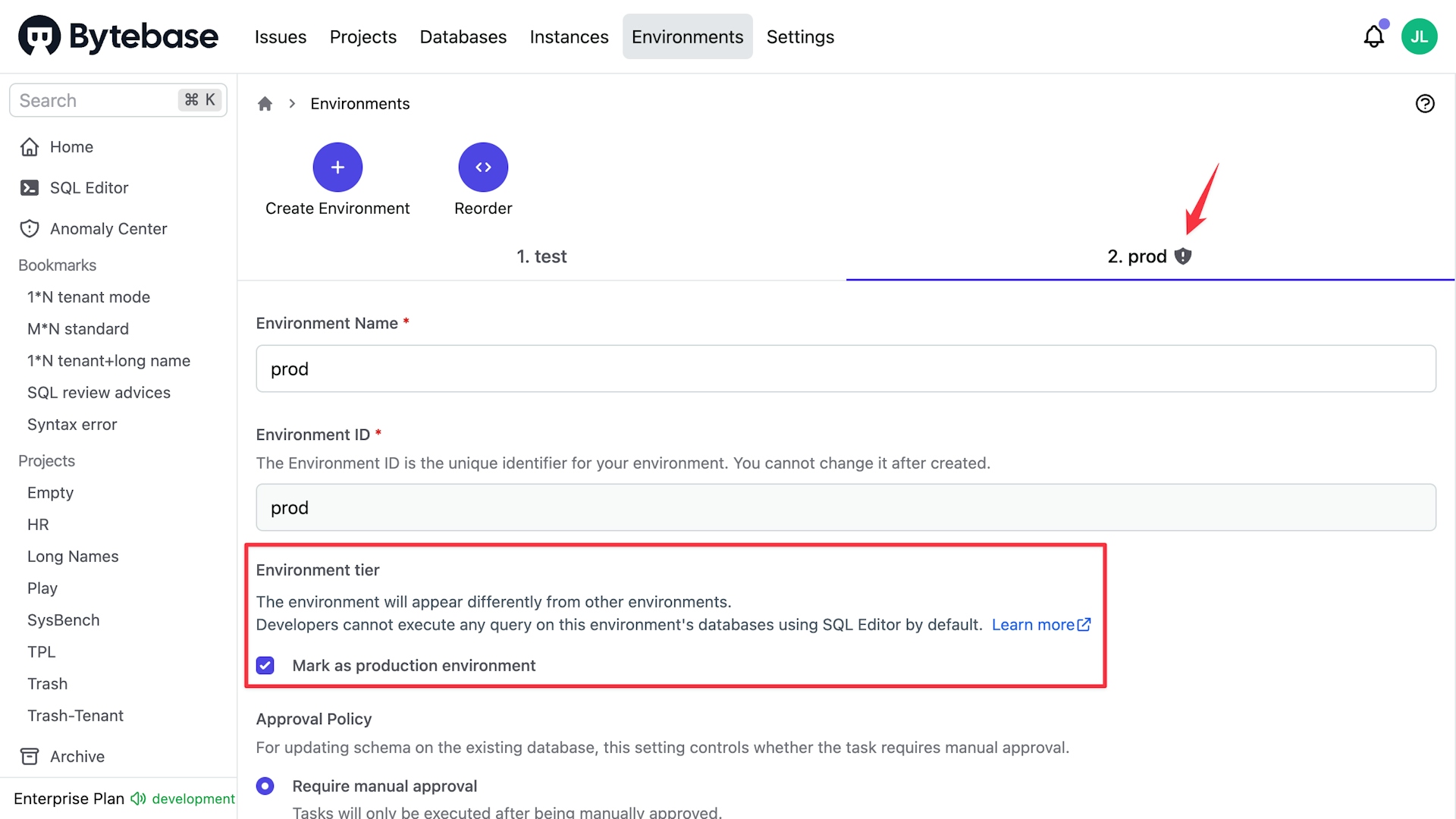Open the Databases menu
Image resolution: width=1456 pixels, height=819 pixels.
[463, 36]
